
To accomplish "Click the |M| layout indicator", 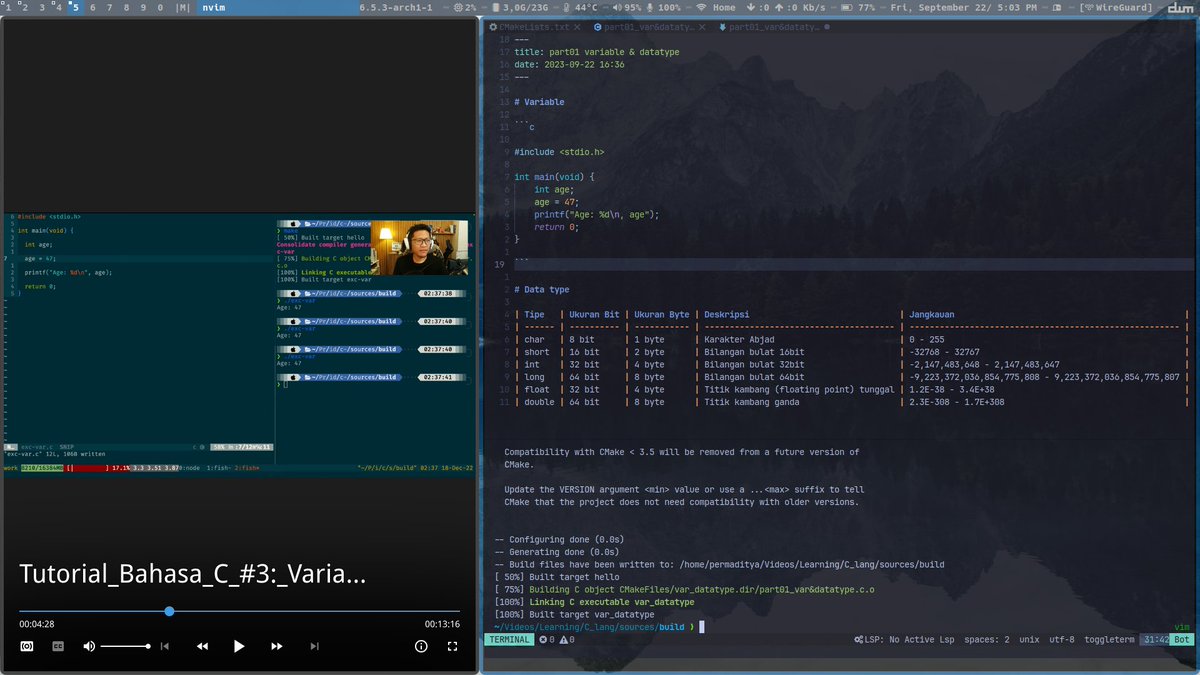I will pos(183,7).
